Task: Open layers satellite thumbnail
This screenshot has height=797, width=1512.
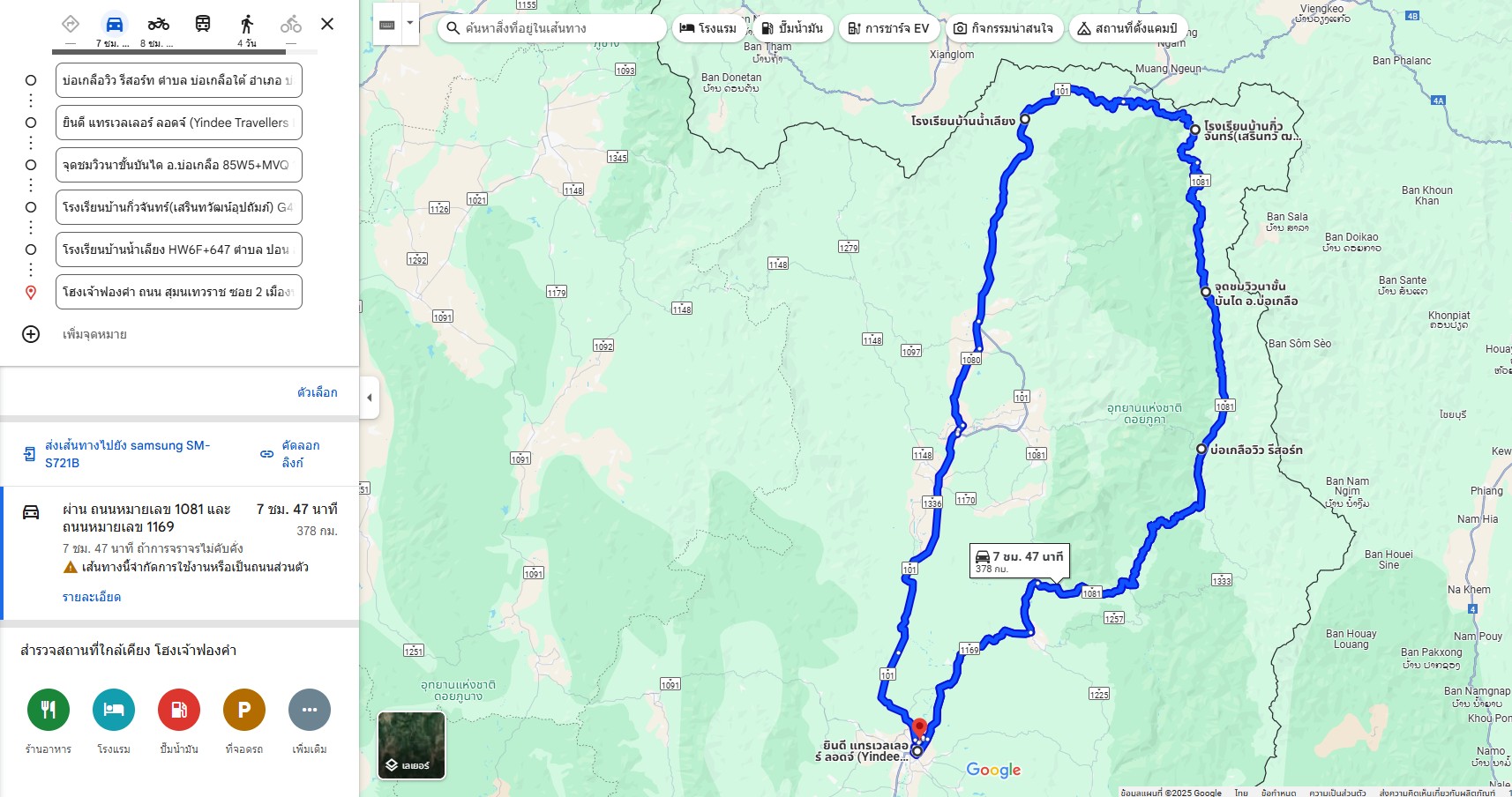Action: coord(412,746)
